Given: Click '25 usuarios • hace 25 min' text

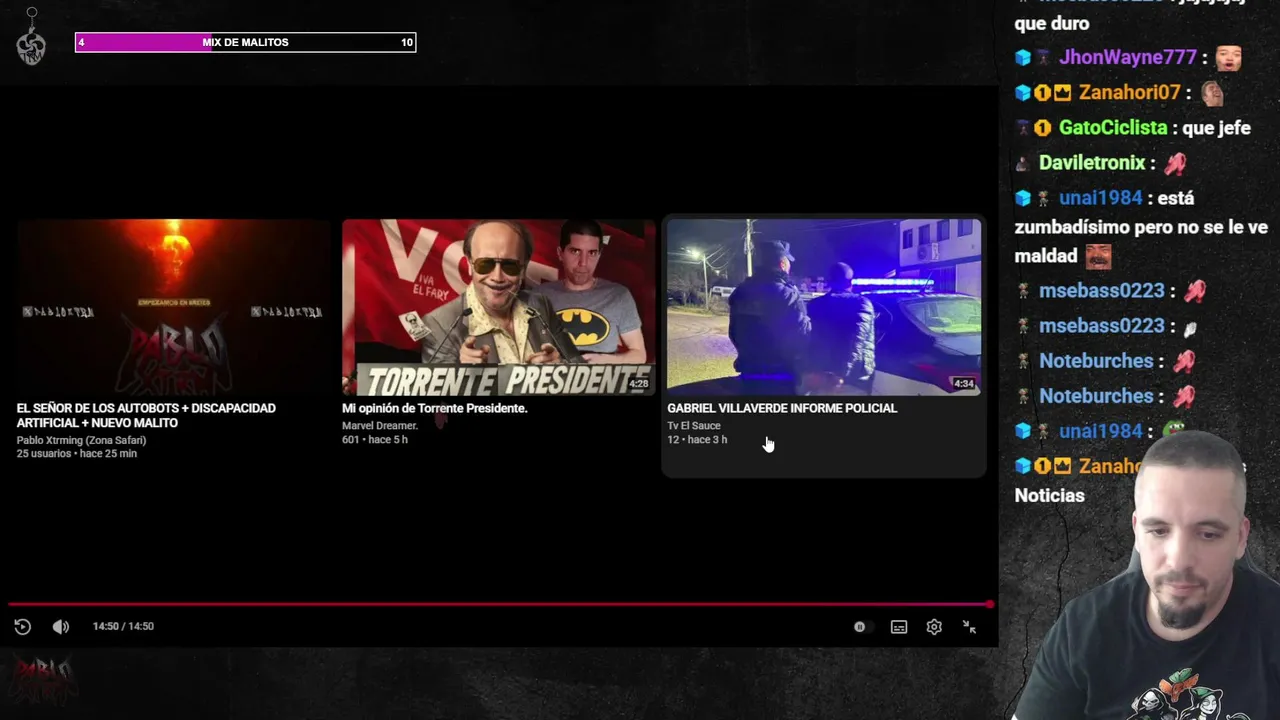Looking at the screenshot, I should coord(76,454).
